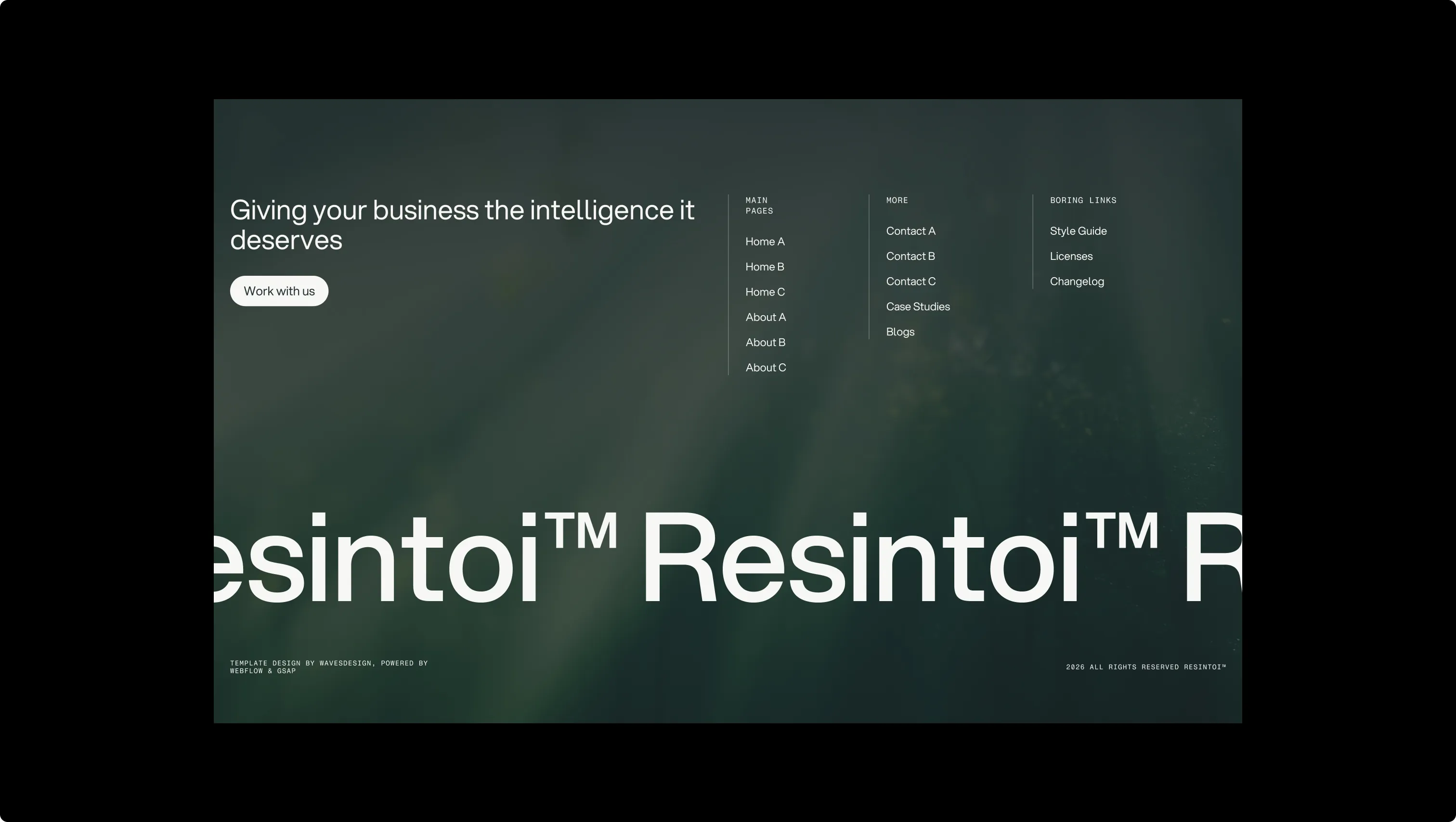Click the About C link
The image size is (1456, 822).
765,368
